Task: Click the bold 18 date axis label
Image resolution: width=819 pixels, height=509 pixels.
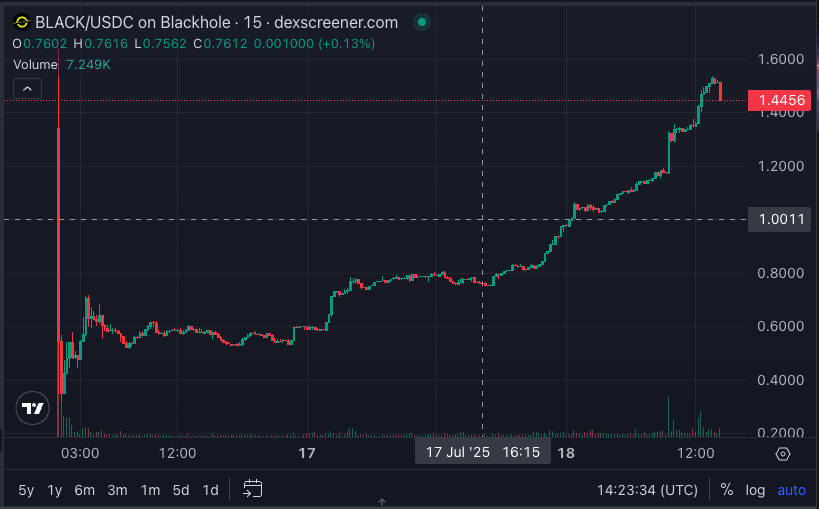Action: [566, 453]
